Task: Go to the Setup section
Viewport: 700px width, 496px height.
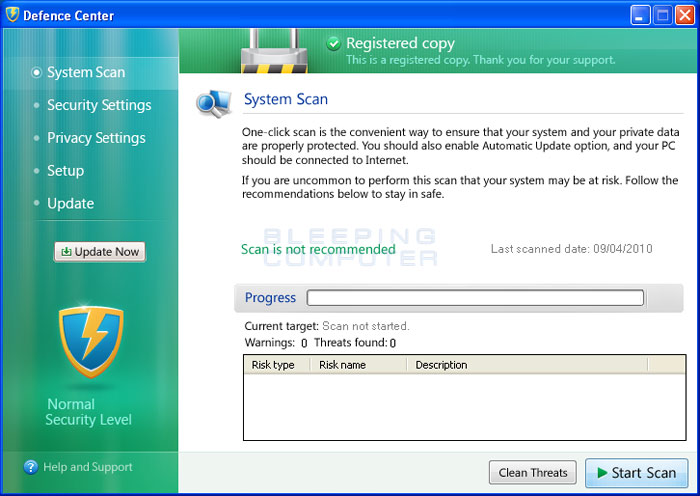Action: coord(65,171)
